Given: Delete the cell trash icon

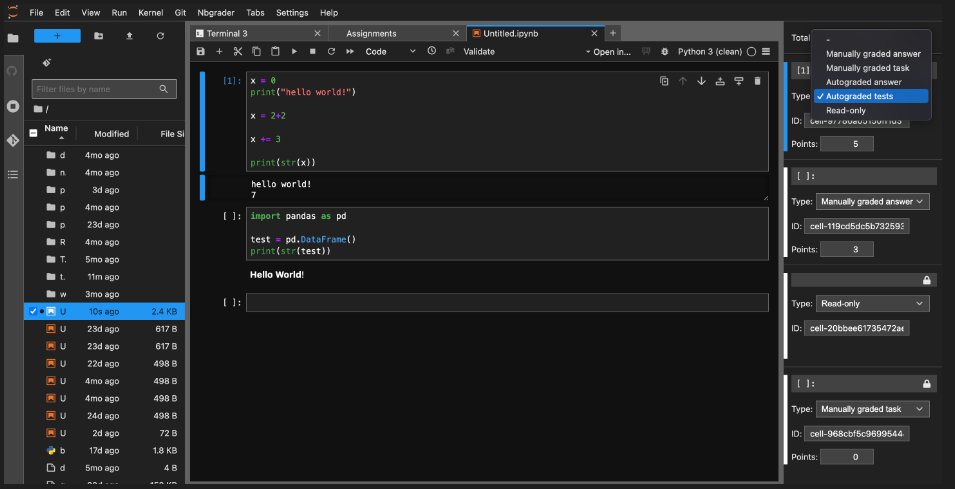Looking at the screenshot, I should pos(758,81).
